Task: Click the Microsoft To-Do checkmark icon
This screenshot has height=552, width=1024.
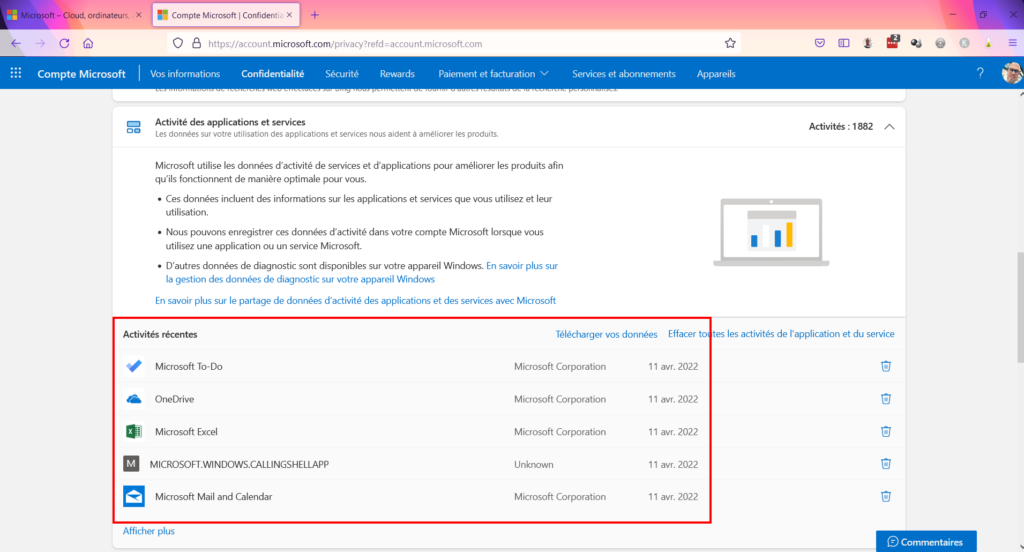Action: coord(134,366)
